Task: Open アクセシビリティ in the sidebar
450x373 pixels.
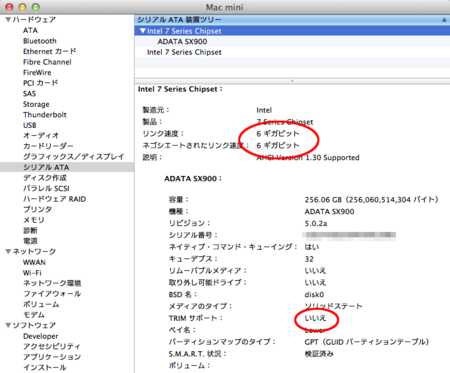Action: [51, 346]
